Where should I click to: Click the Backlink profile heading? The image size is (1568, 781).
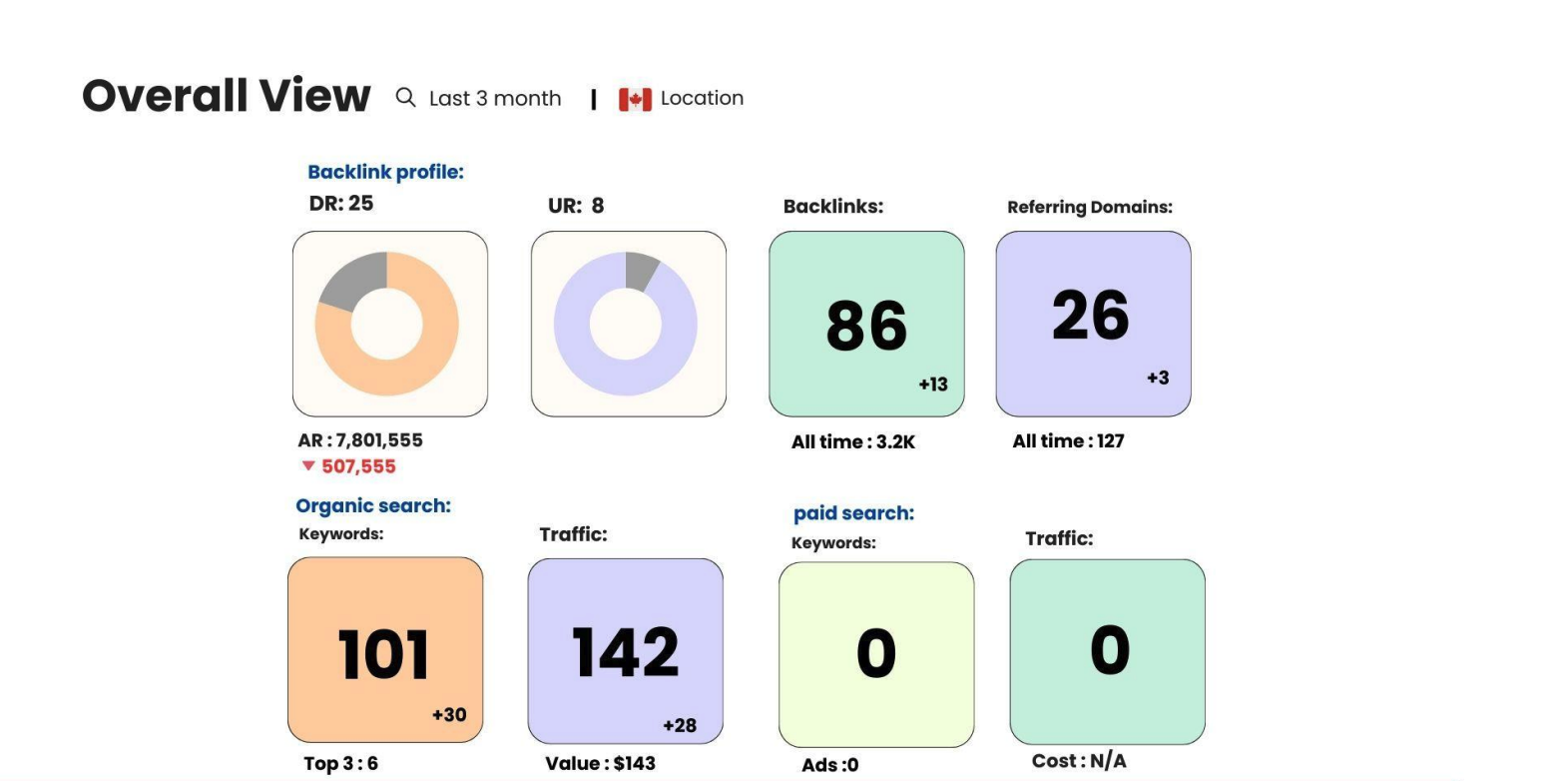coord(385,172)
